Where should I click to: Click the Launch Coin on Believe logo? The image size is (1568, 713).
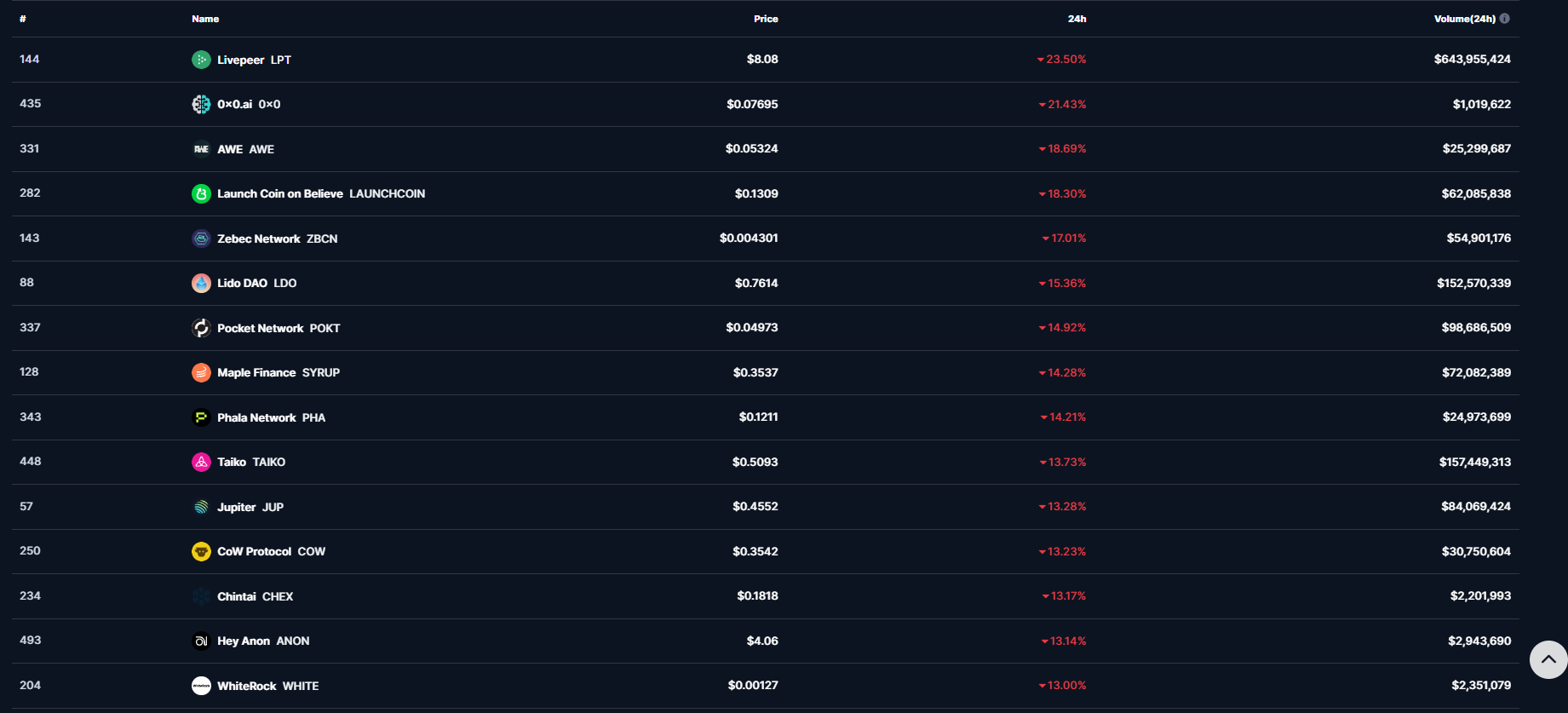coord(201,193)
